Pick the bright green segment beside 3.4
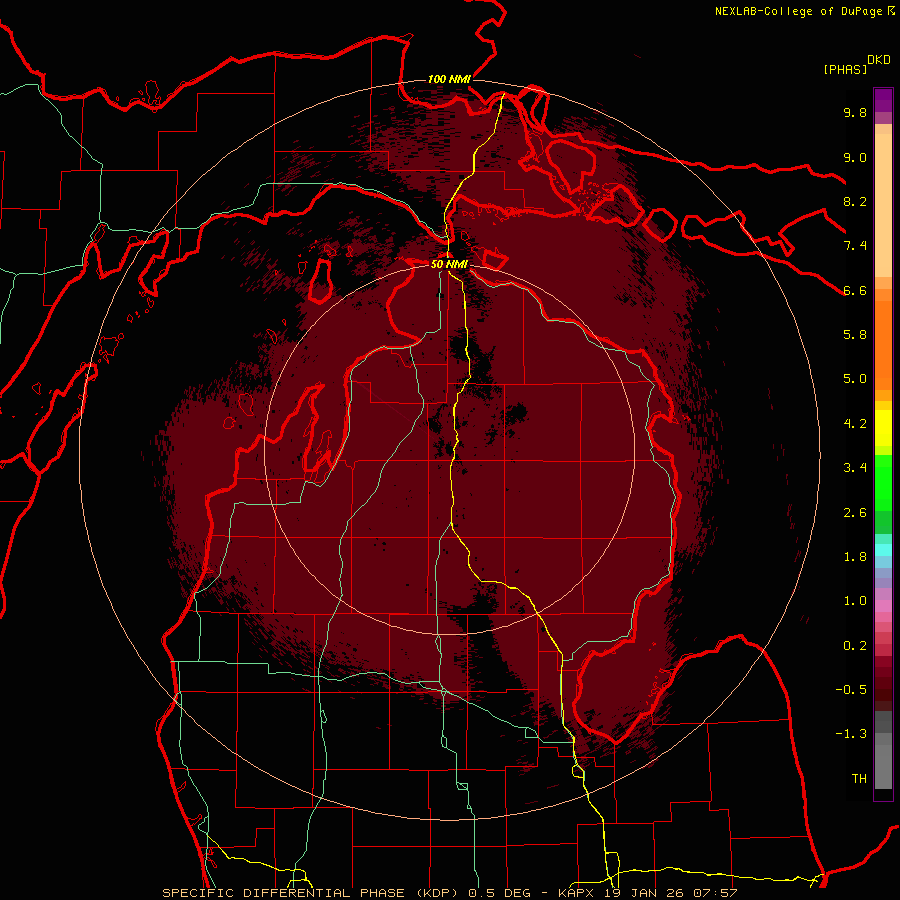 pos(883,483)
